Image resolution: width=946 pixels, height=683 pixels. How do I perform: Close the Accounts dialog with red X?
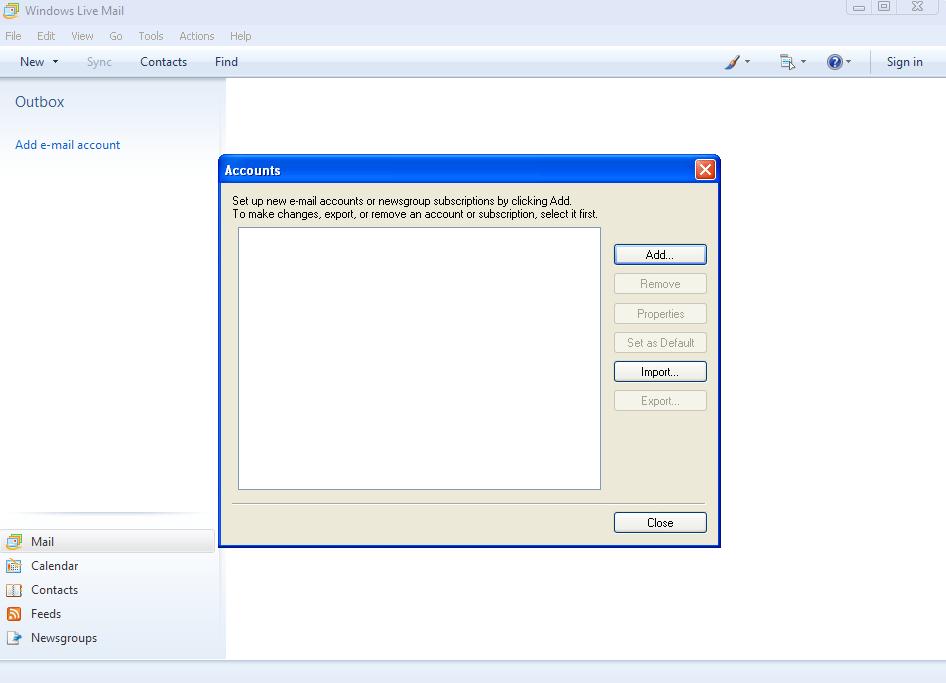[x=705, y=170]
